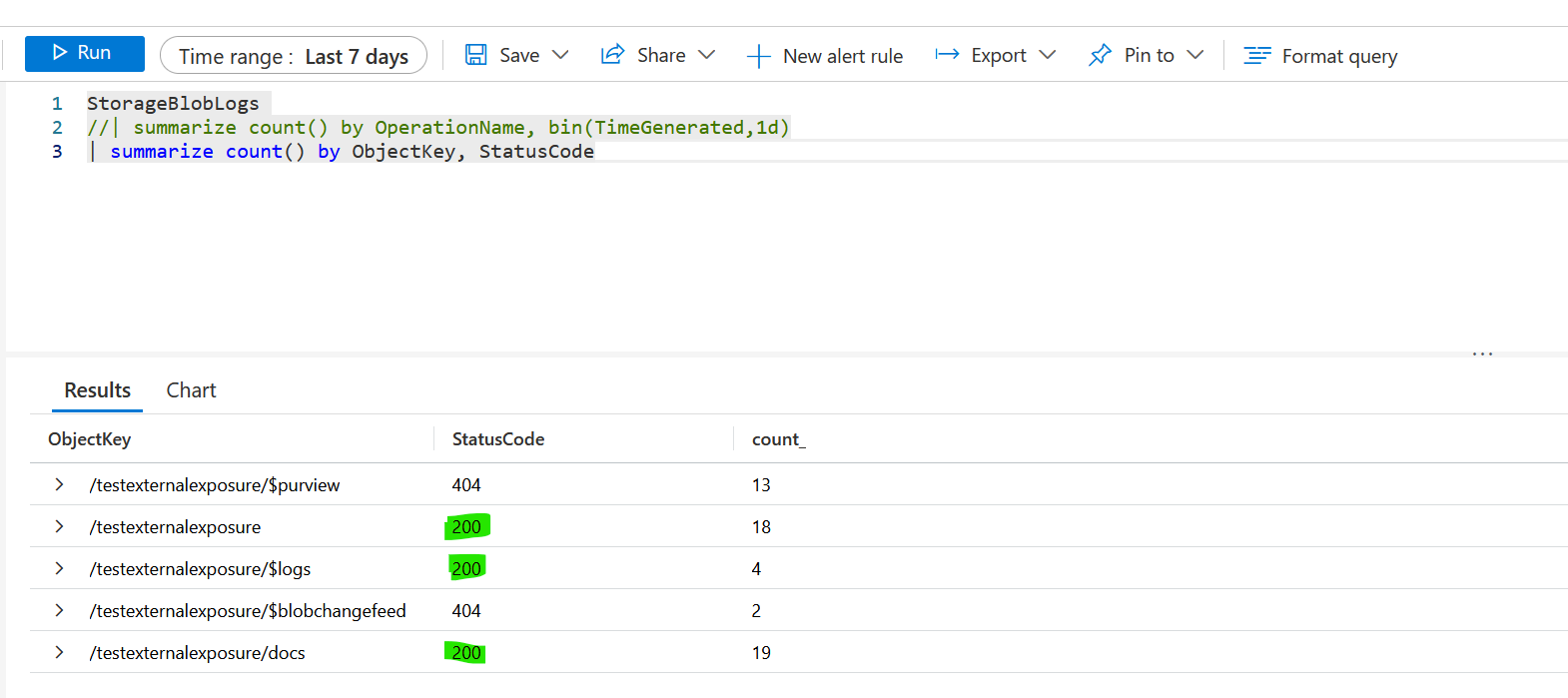1568x698 pixels.
Task: Expand the $purview result row
Action: pos(59,484)
